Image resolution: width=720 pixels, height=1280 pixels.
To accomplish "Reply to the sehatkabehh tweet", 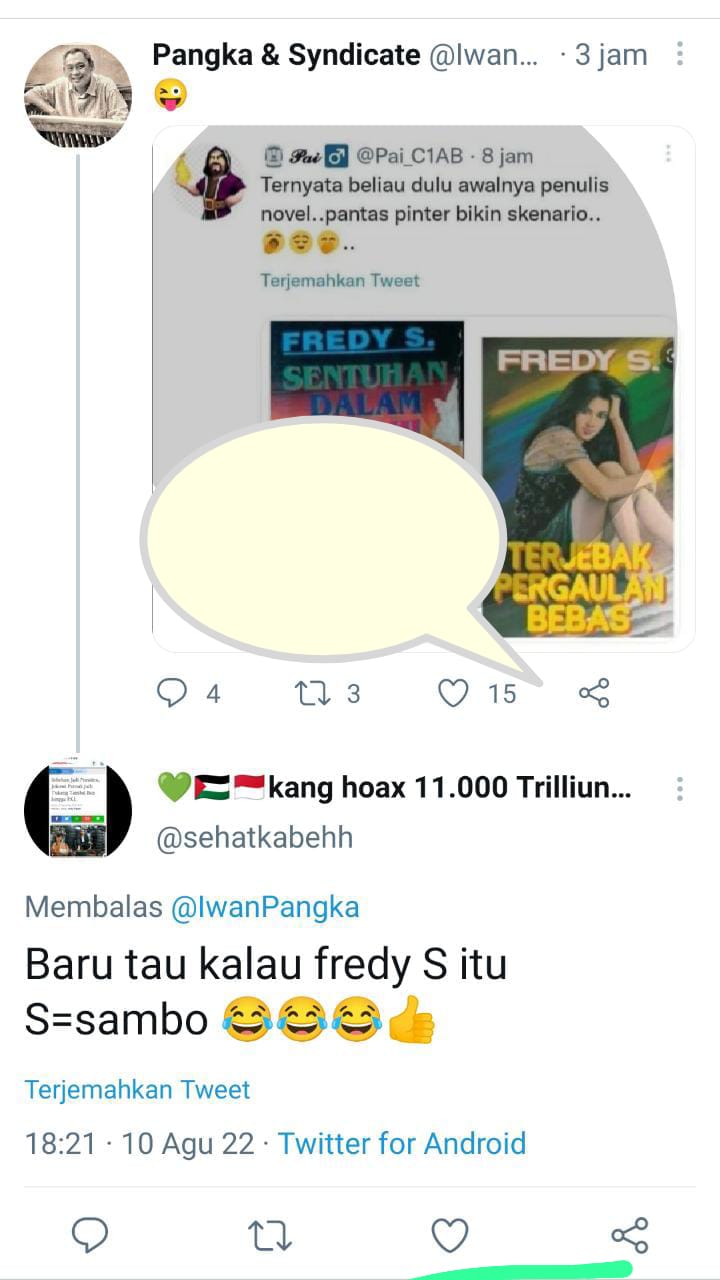I will pos(90,1235).
